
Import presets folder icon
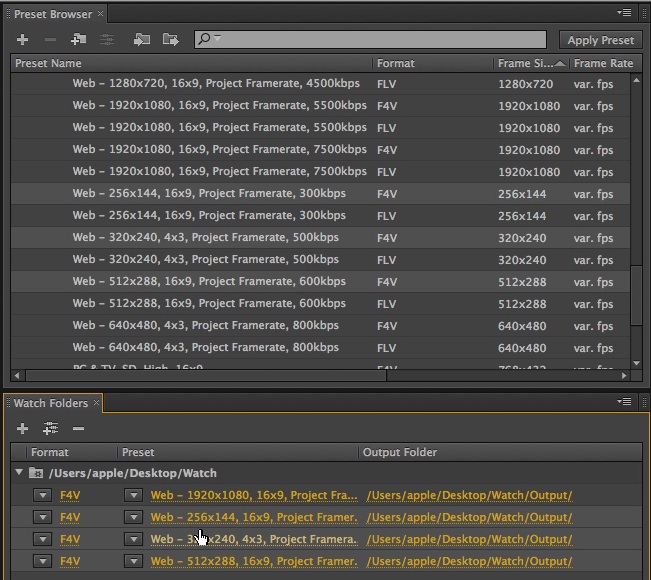point(142,40)
